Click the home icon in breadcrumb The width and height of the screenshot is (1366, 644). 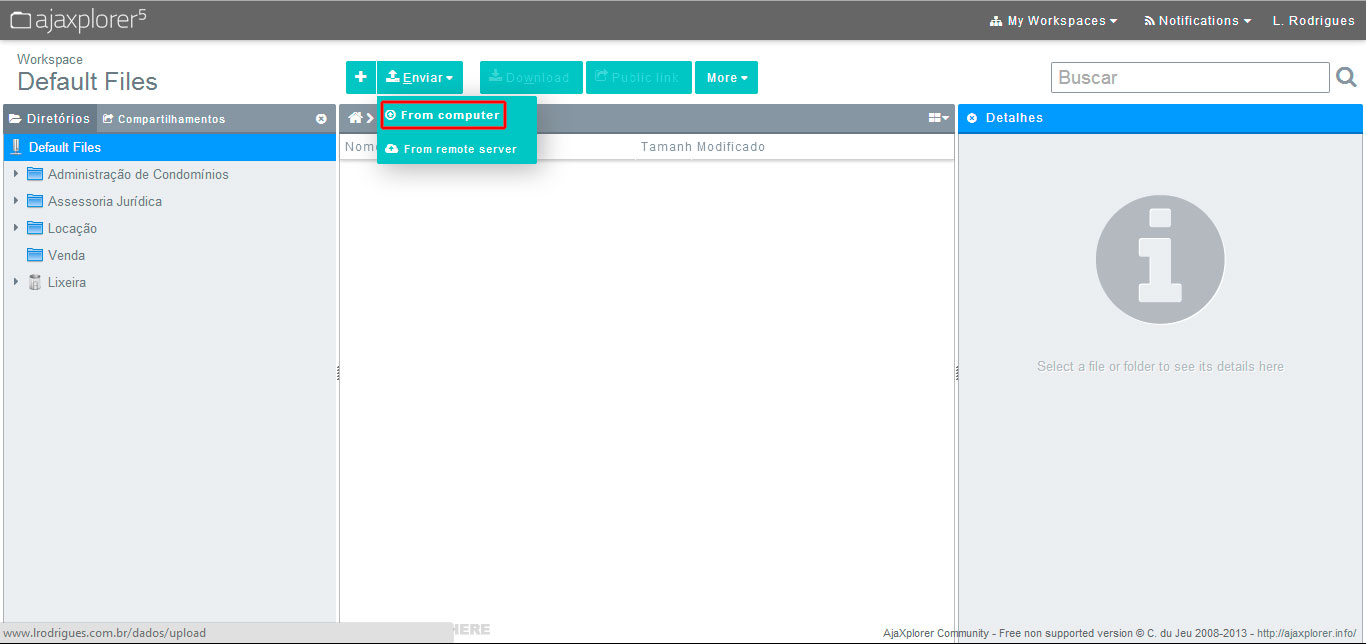tap(355, 118)
